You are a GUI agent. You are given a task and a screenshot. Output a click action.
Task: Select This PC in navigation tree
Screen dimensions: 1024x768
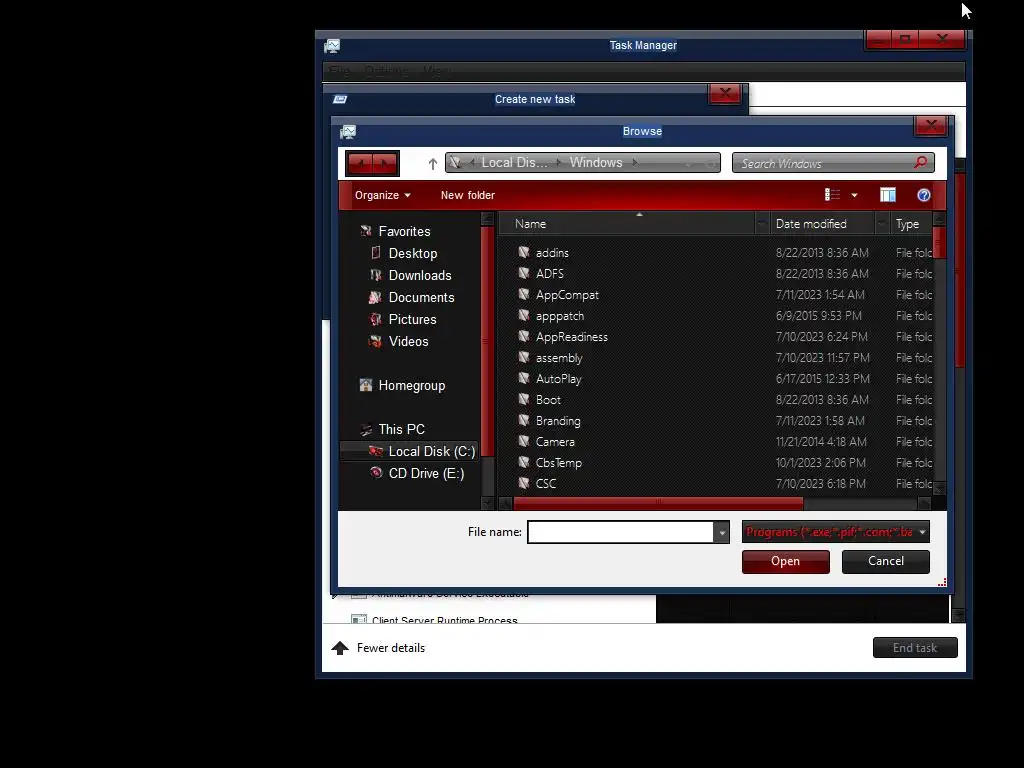[x=401, y=429]
